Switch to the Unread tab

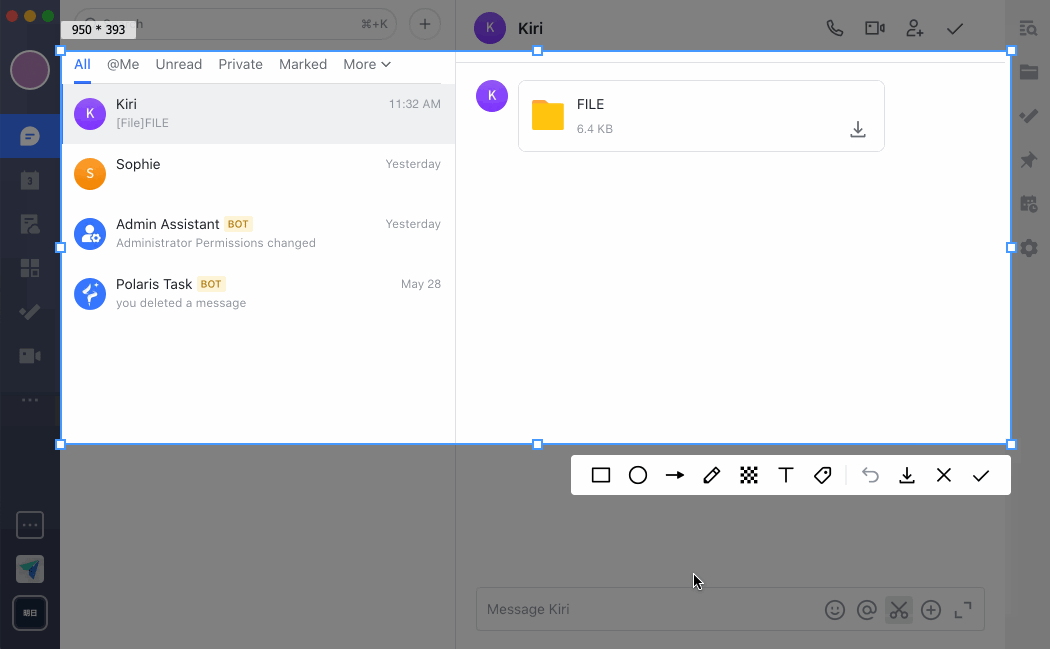[179, 64]
